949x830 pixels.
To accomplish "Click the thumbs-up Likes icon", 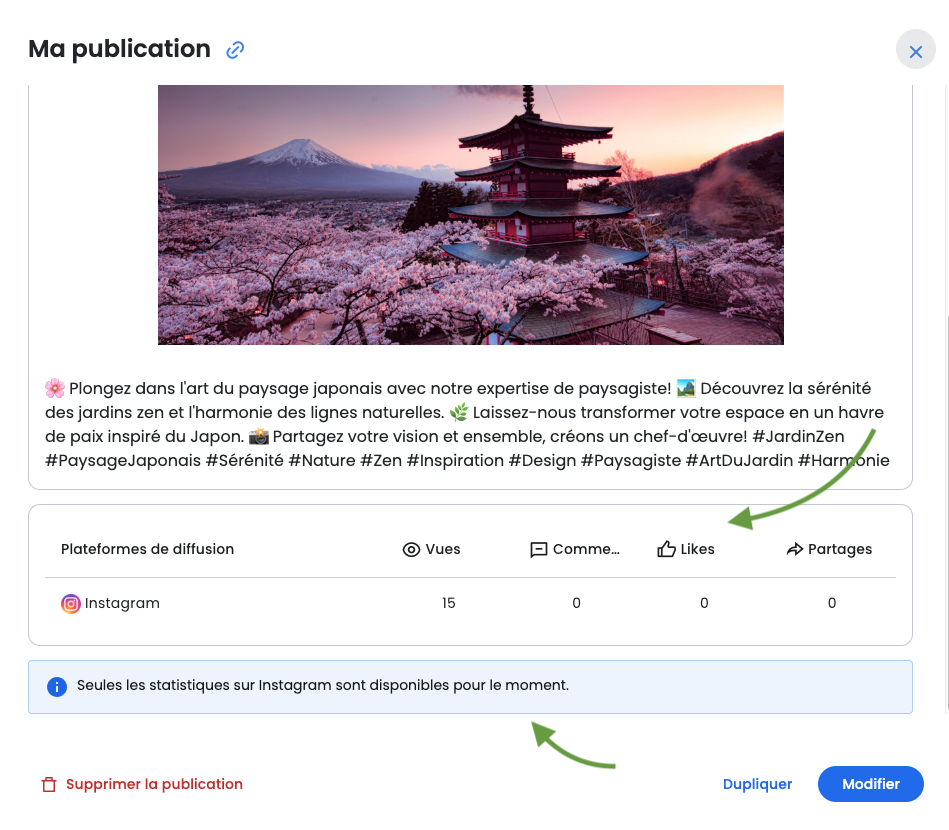I will (x=666, y=549).
